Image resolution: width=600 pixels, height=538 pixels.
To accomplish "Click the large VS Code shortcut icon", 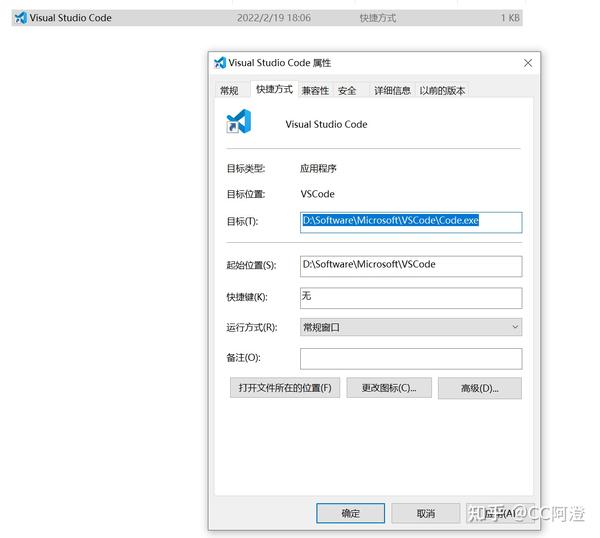I will pyautogui.click(x=239, y=122).
